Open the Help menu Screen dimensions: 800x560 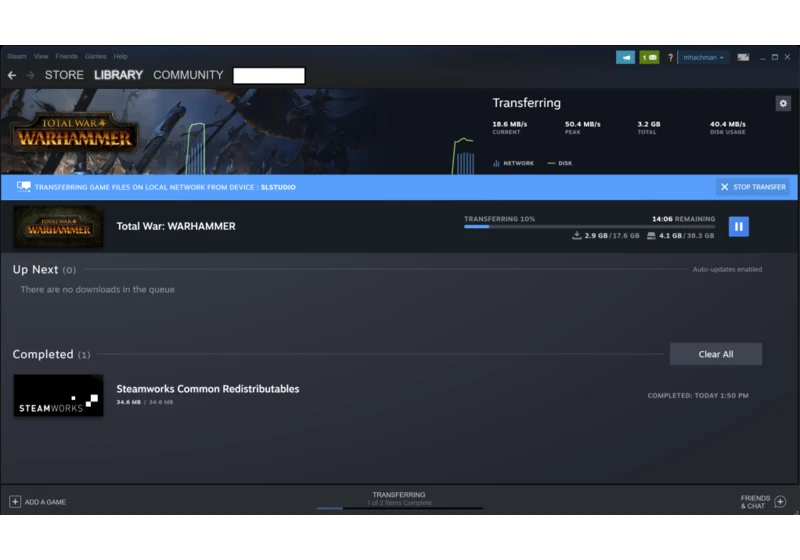pyautogui.click(x=120, y=56)
